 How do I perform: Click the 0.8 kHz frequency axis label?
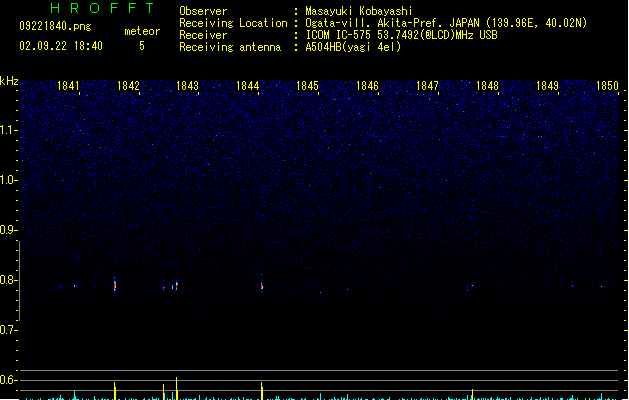pos(8,280)
